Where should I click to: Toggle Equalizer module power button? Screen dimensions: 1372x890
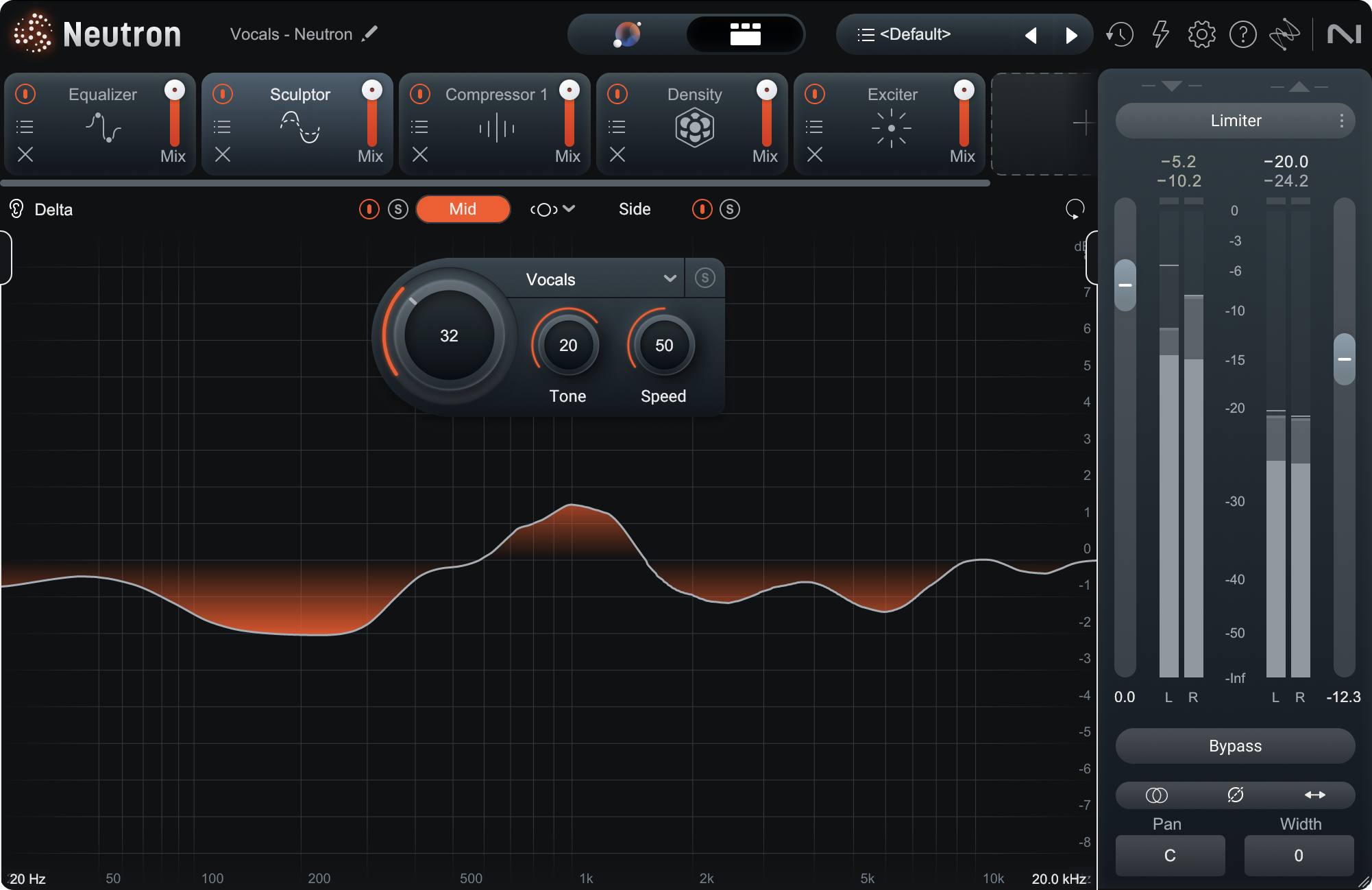25,94
